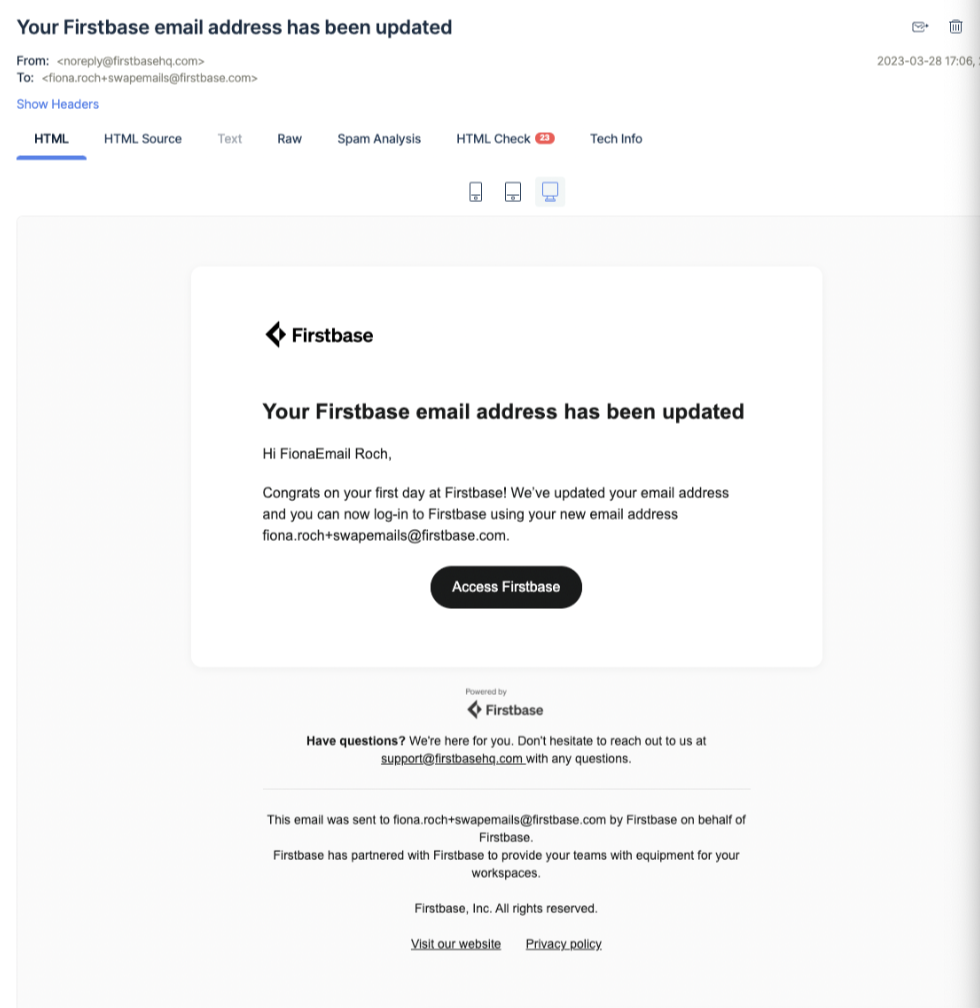This screenshot has width=980, height=1008.
Task: Switch to the HTML Source tab
Action: [143, 139]
